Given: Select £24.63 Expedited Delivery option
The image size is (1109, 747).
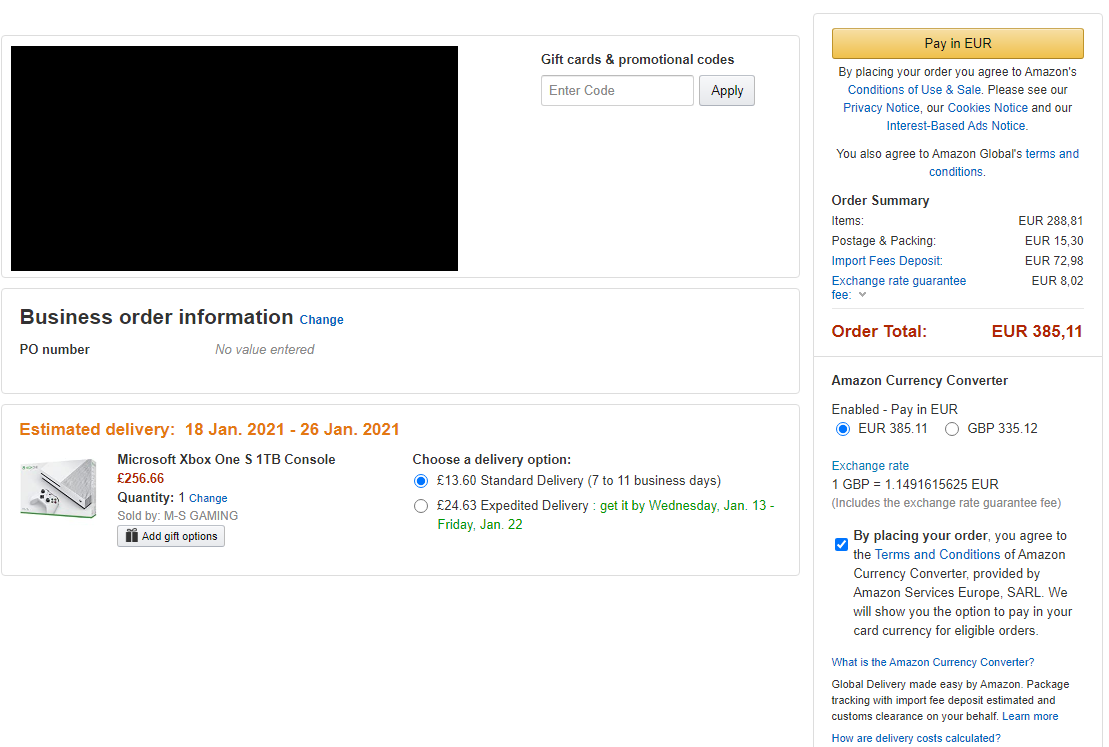Looking at the screenshot, I should point(421,506).
